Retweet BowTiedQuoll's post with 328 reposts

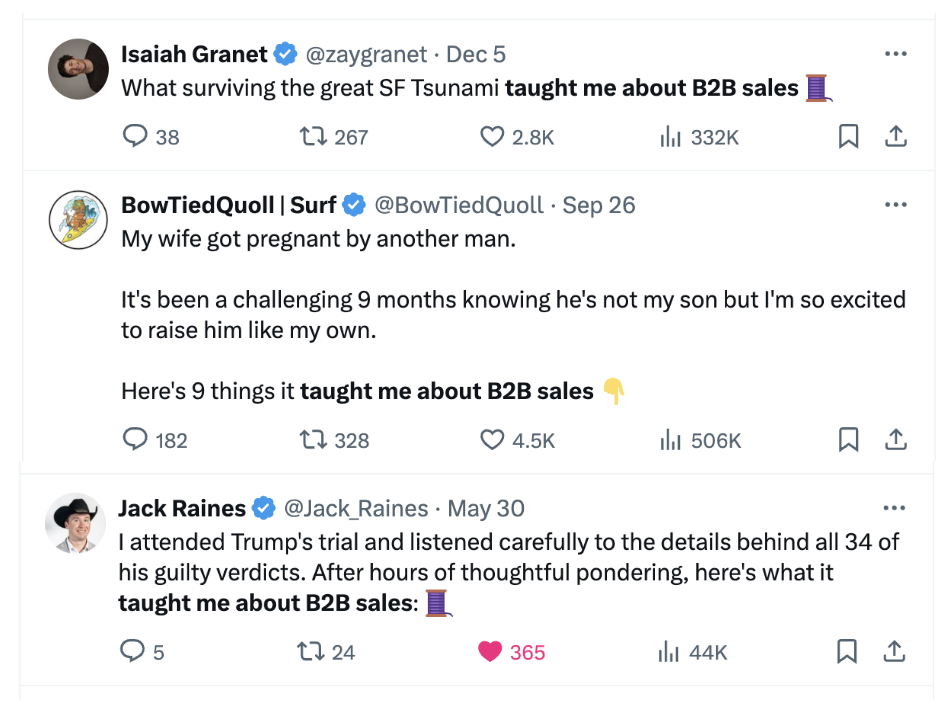point(315,439)
